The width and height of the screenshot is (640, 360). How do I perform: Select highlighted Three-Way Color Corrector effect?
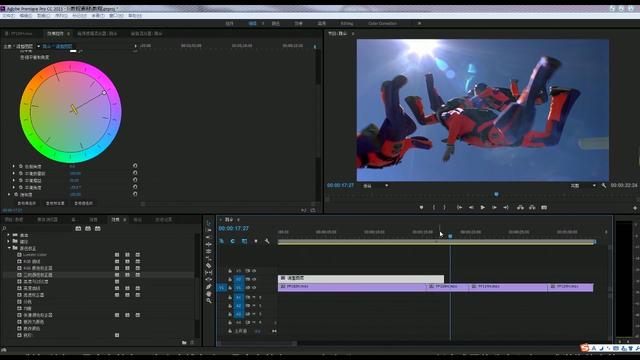[x=38, y=275]
